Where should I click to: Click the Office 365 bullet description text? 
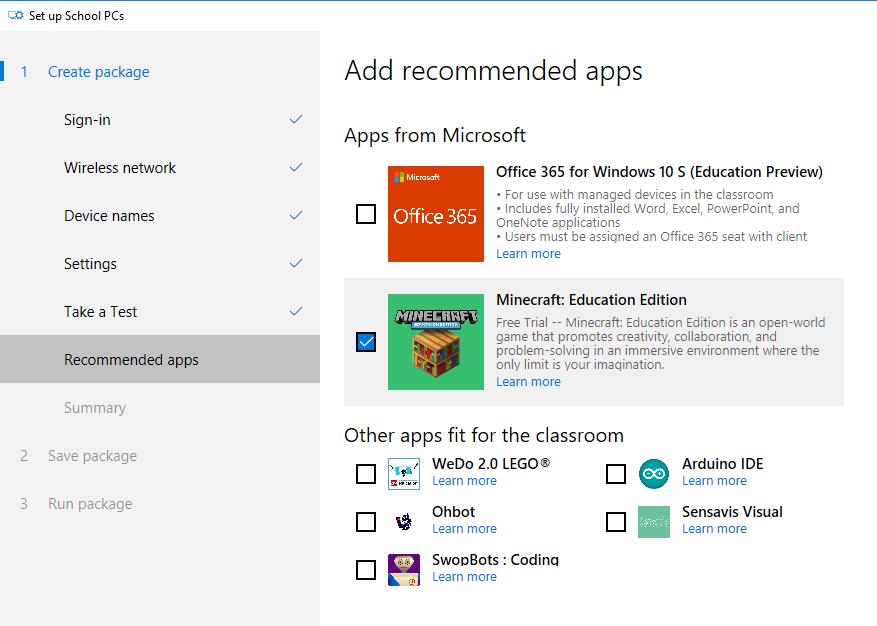652,215
